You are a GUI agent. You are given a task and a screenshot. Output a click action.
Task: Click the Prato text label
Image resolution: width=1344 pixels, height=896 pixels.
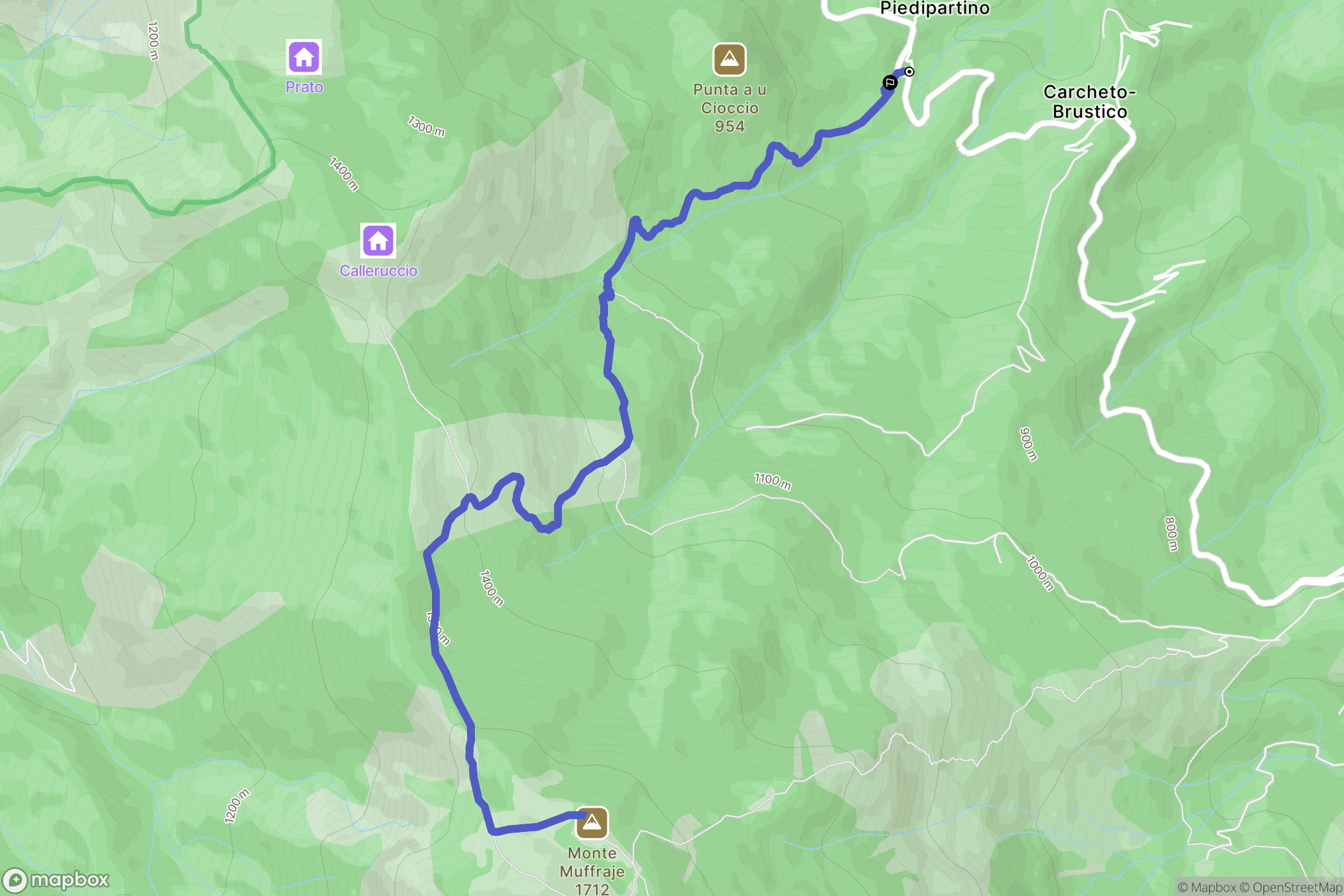(x=304, y=87)
